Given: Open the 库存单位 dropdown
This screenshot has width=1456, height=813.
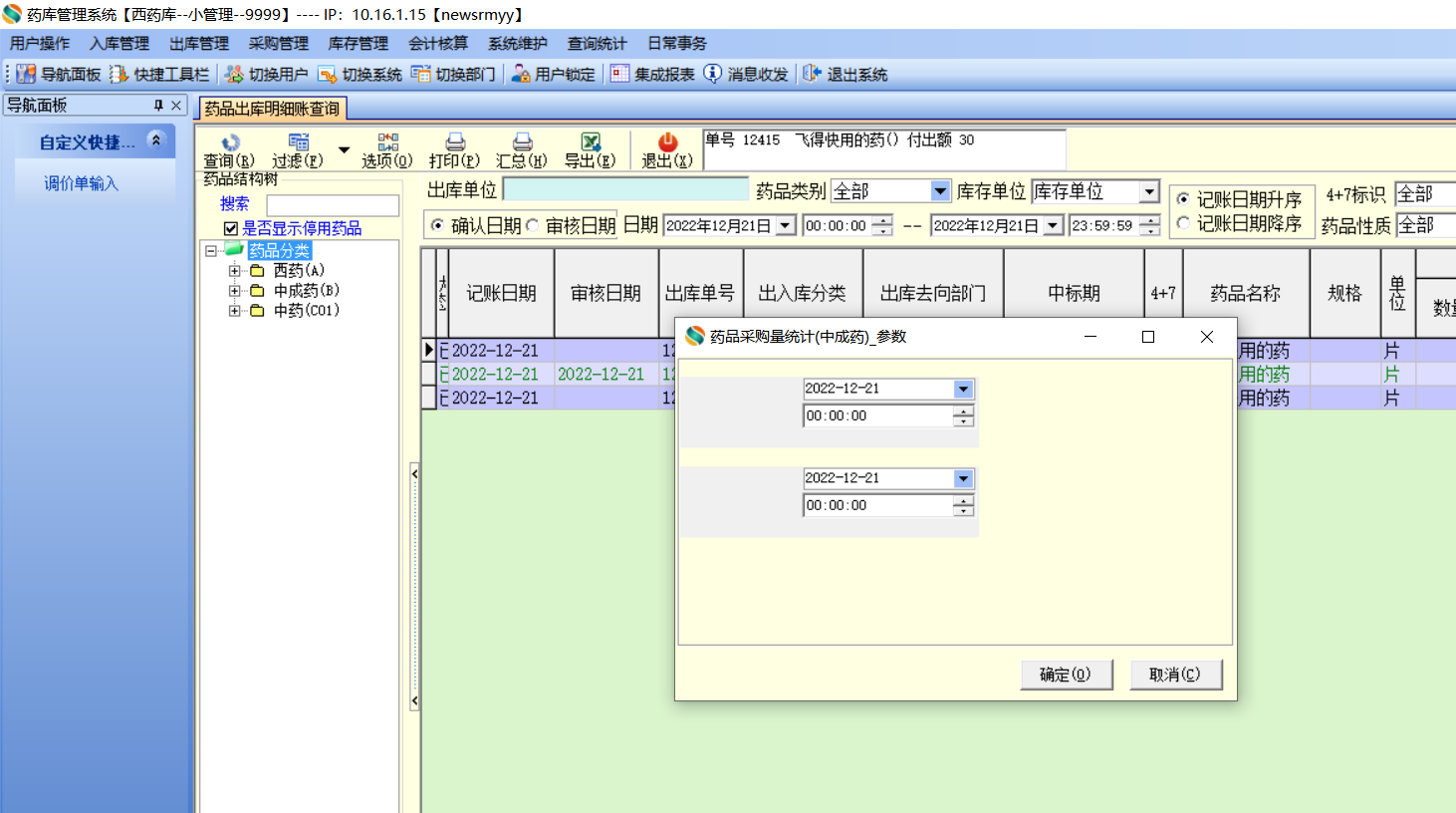Looking at the screenshot, I should click(1149, 190).
